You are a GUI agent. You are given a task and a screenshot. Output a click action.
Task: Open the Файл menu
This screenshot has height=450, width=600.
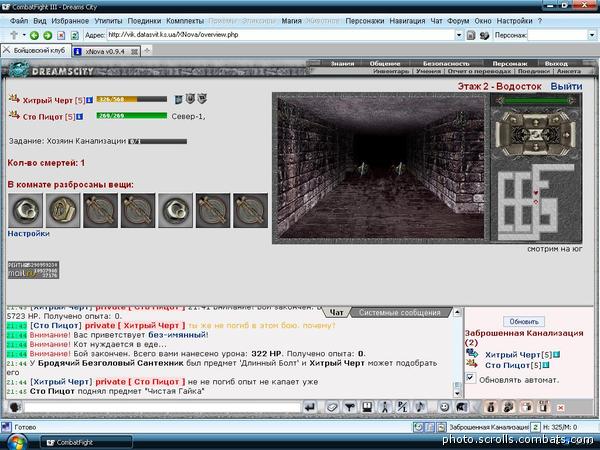[x=19, y=21]
